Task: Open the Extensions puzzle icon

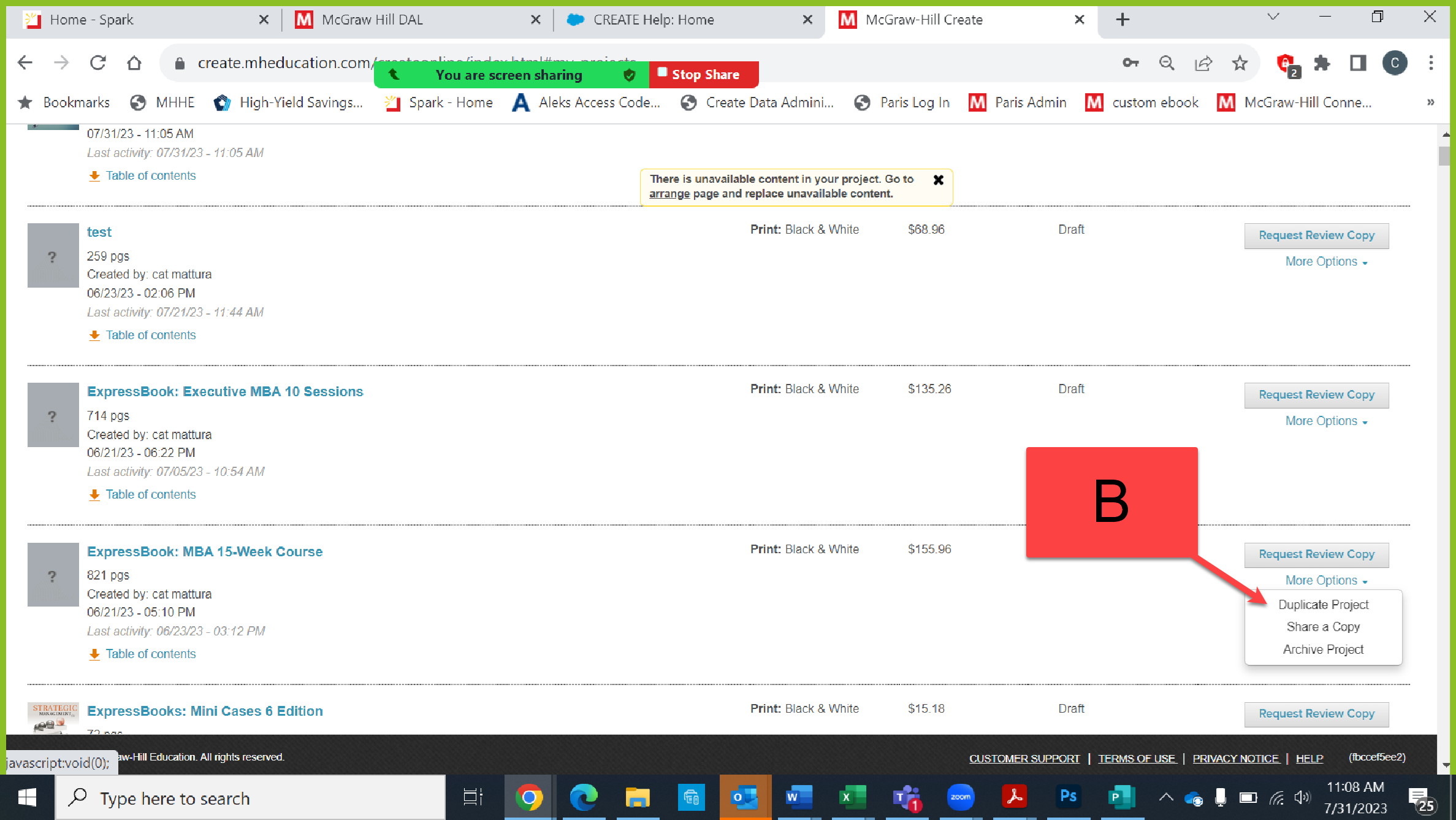Action: 1322,63
